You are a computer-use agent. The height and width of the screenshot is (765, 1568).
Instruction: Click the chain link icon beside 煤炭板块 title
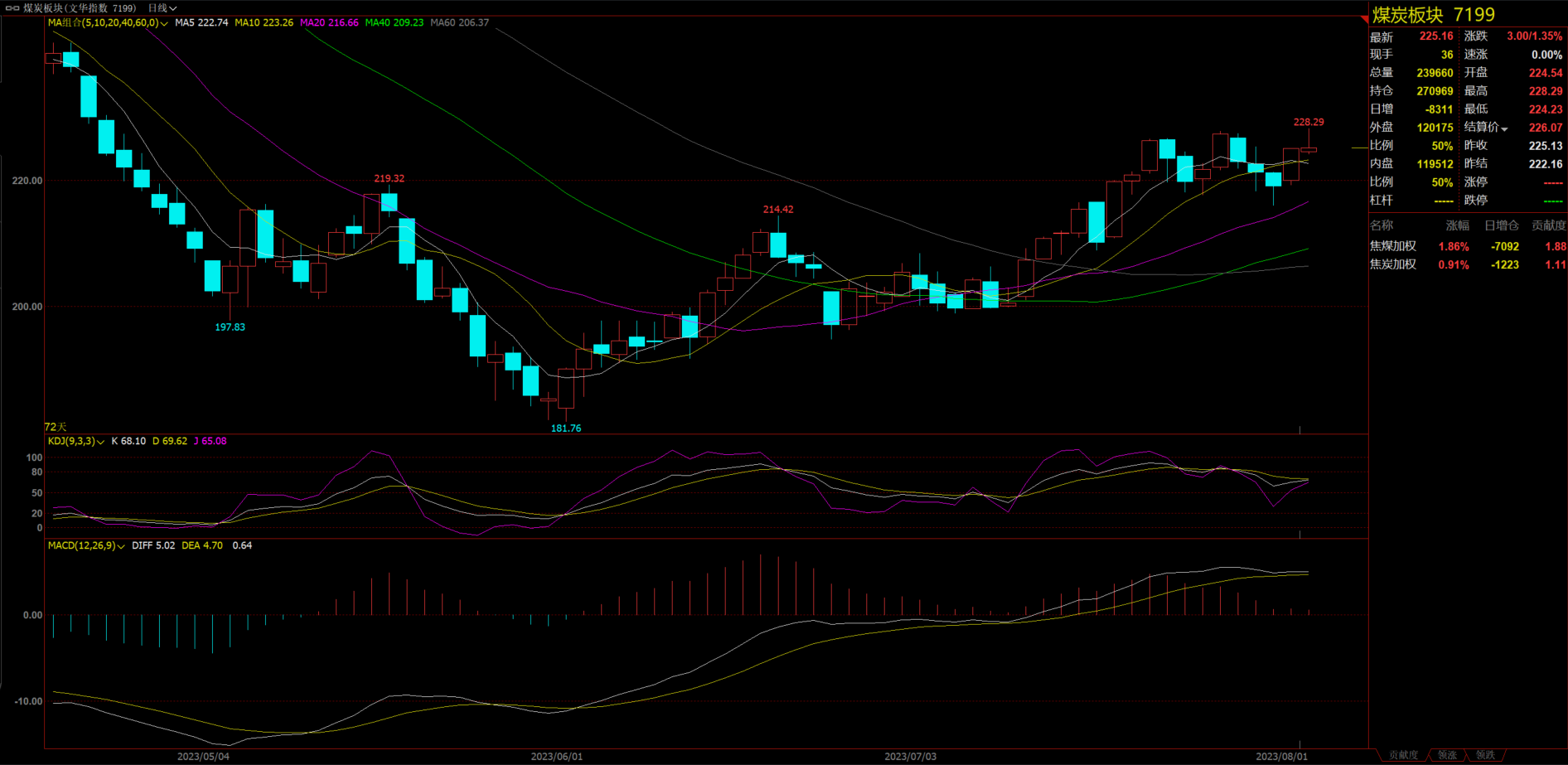click(x=12, y=8)
